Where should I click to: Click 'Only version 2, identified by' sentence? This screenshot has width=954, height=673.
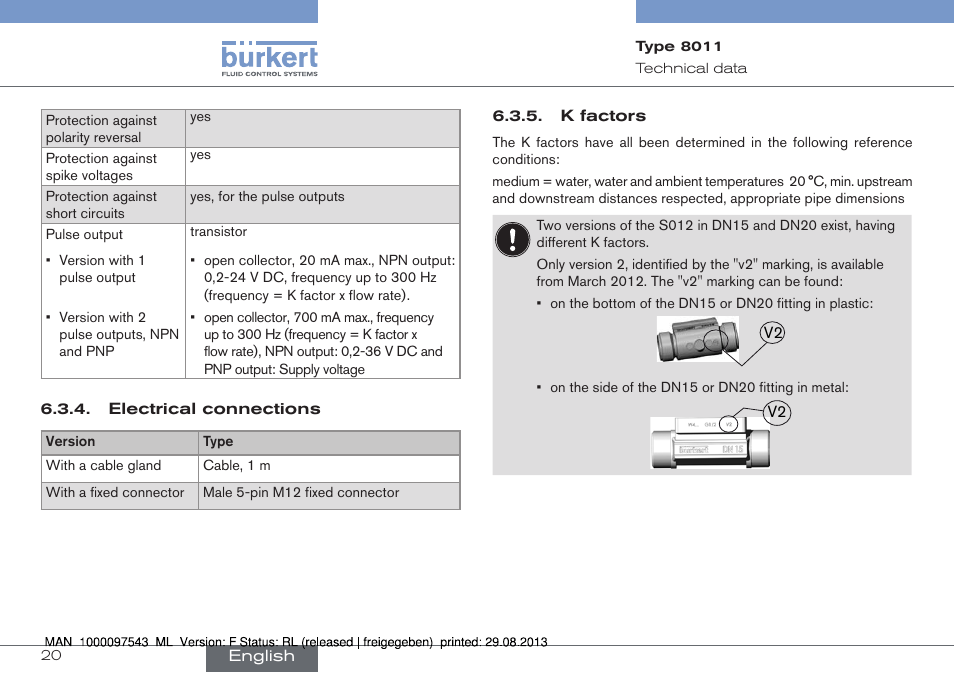[x=710, y=273]
